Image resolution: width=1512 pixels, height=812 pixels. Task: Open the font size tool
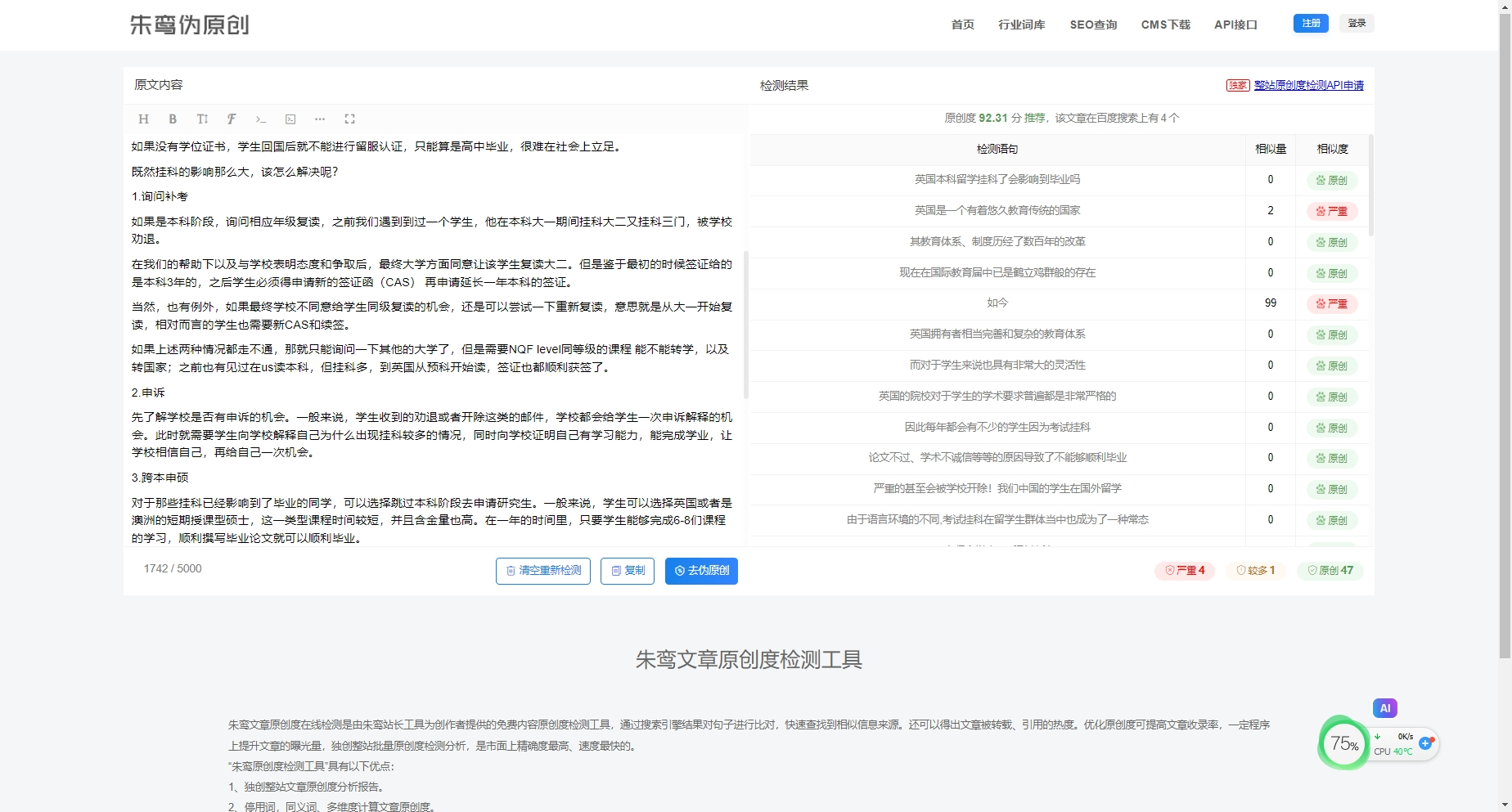[x=202, y=119]
